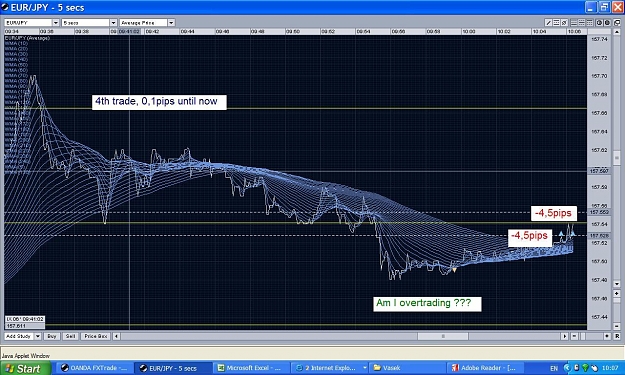Switch to the EUR/JPY - 5 secs taskbar window

[173, 368]
